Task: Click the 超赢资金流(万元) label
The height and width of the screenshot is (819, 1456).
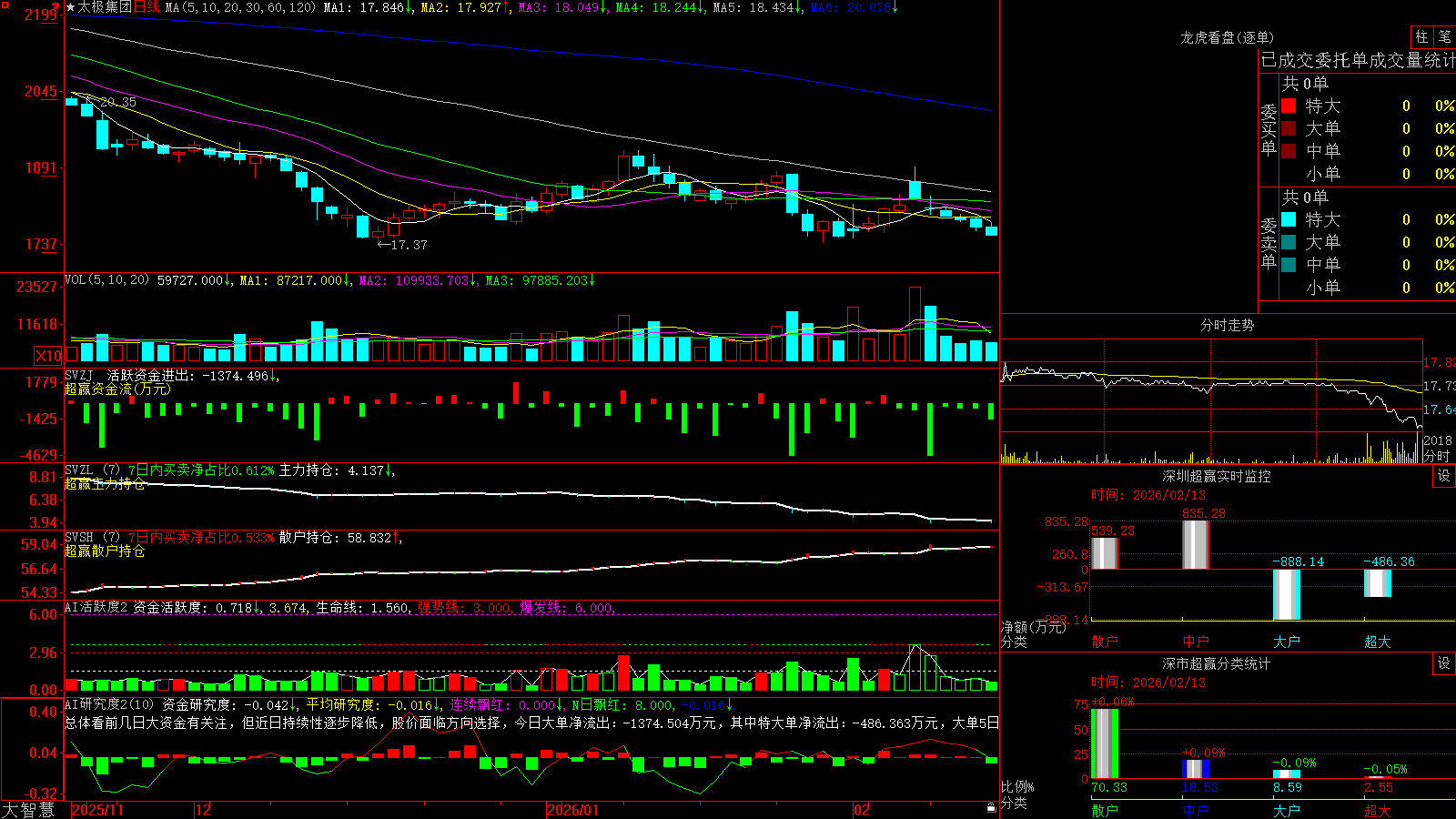Action: point(117,389)
